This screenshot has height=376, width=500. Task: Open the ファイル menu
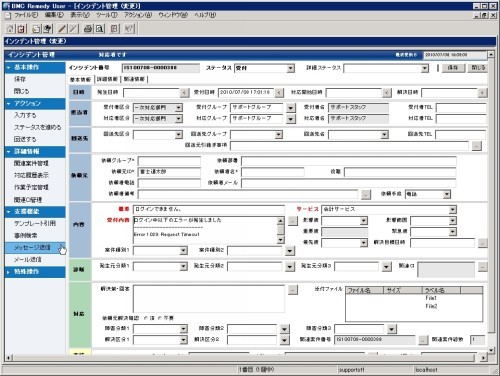coord(26,15)
